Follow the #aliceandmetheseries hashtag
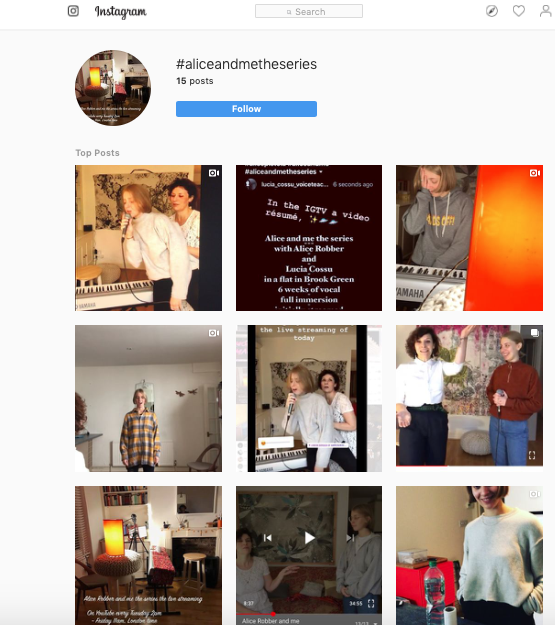Viewport: 555px width, 625px height. click(x=246, y=109)
